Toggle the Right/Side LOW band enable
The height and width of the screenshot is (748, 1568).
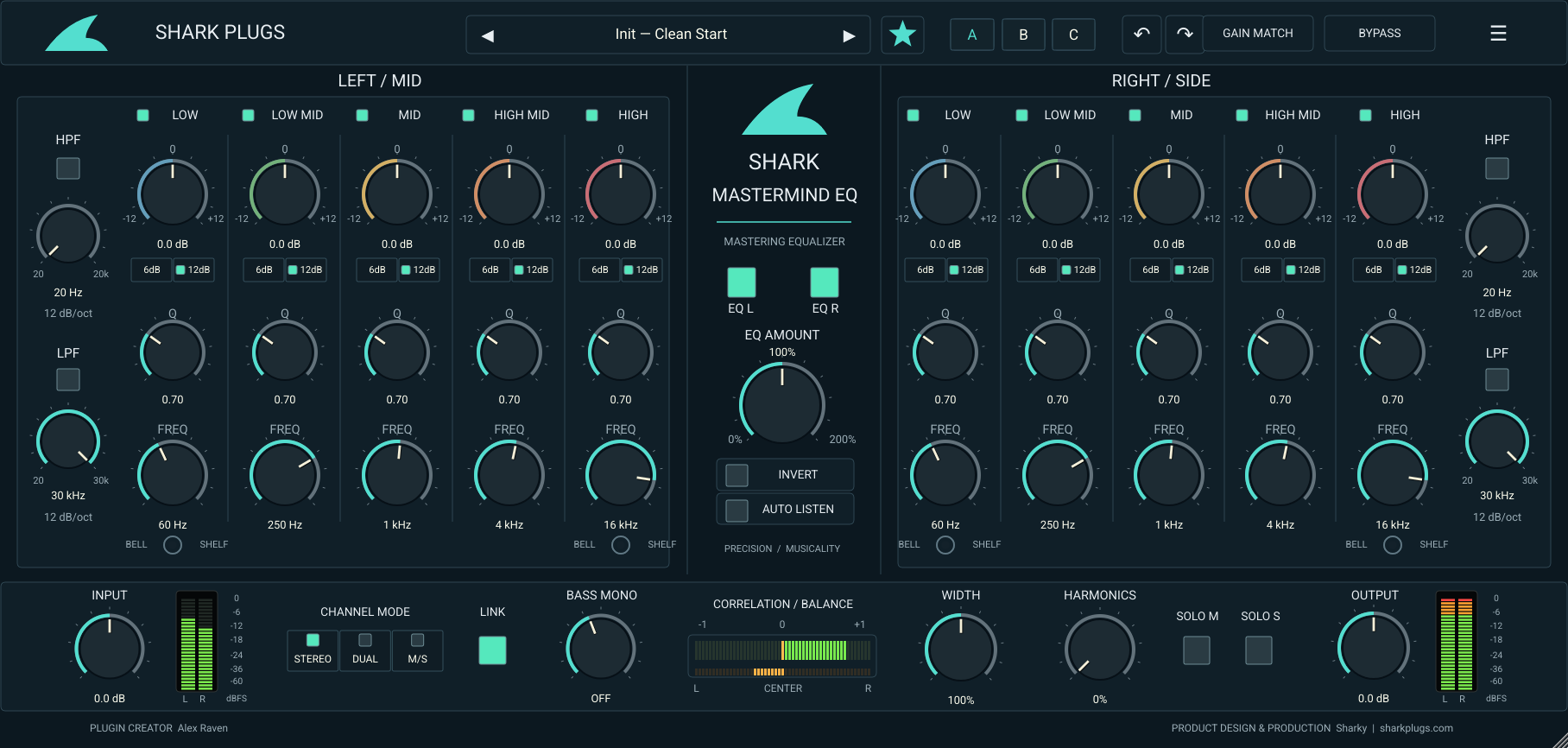click(x=914, y=115)
